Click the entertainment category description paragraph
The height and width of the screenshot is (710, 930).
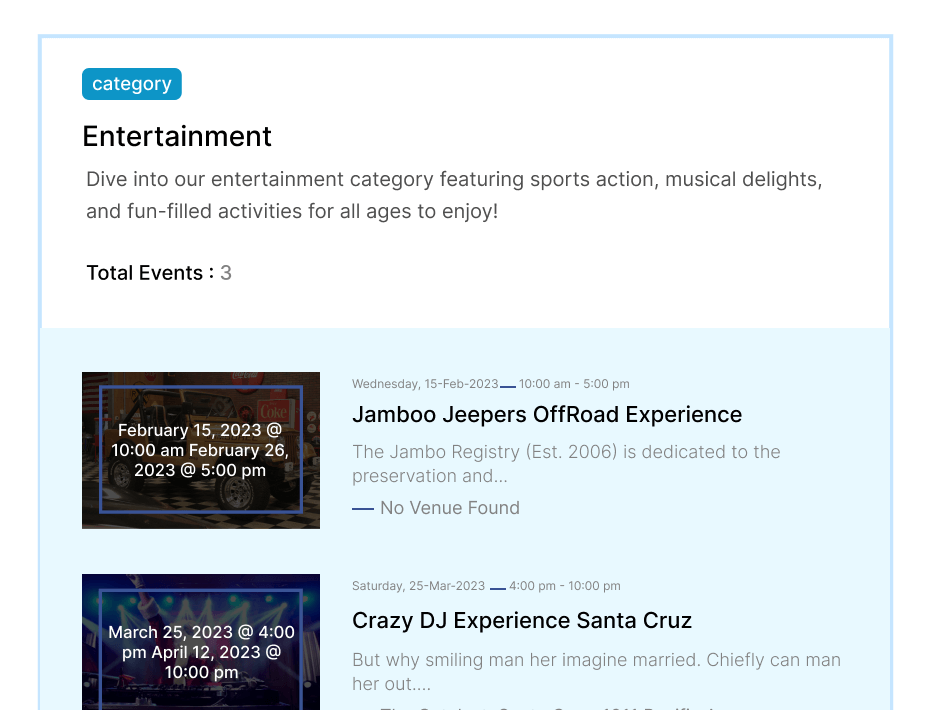(x=454, y=195)
